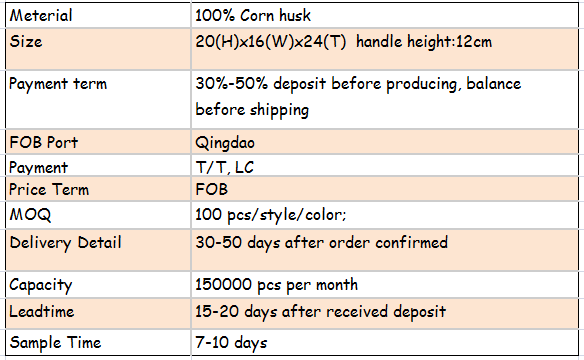Click the Payment label cell
Viewport: 584px width, 360px height.
tap(98, 166)
